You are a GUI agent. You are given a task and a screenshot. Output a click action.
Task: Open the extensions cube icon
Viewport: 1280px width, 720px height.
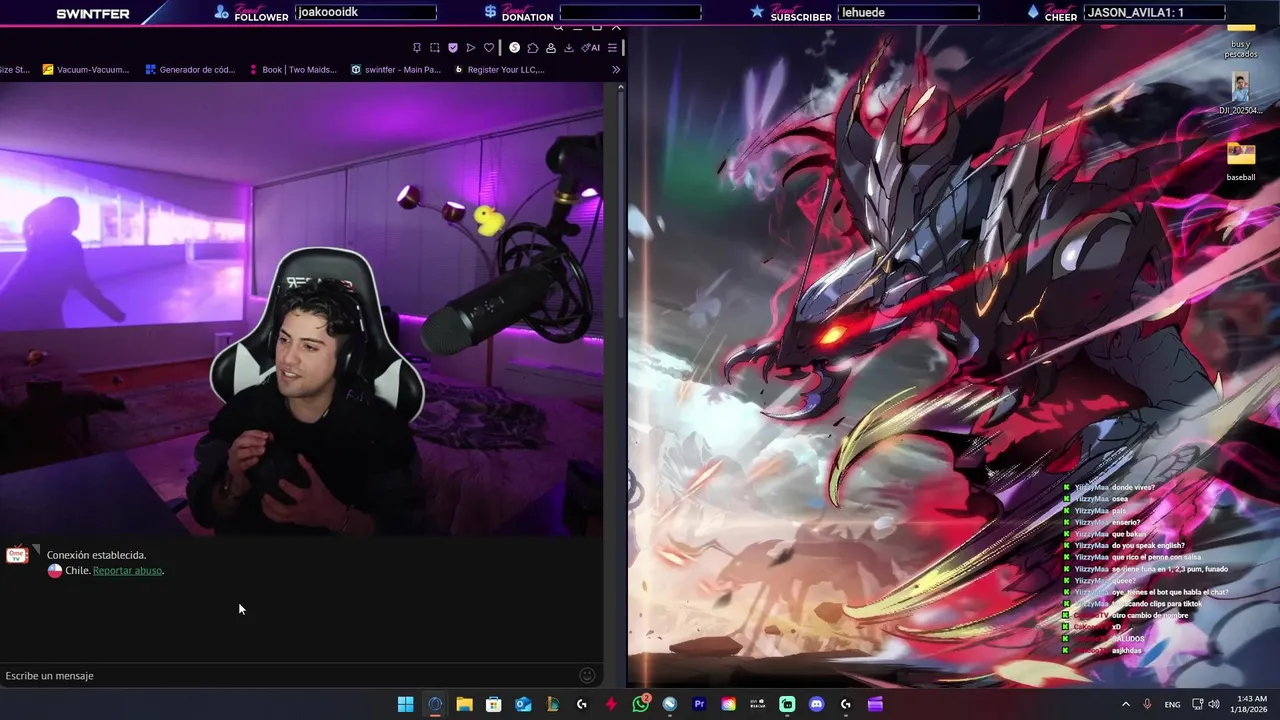(x=533, y=47)
